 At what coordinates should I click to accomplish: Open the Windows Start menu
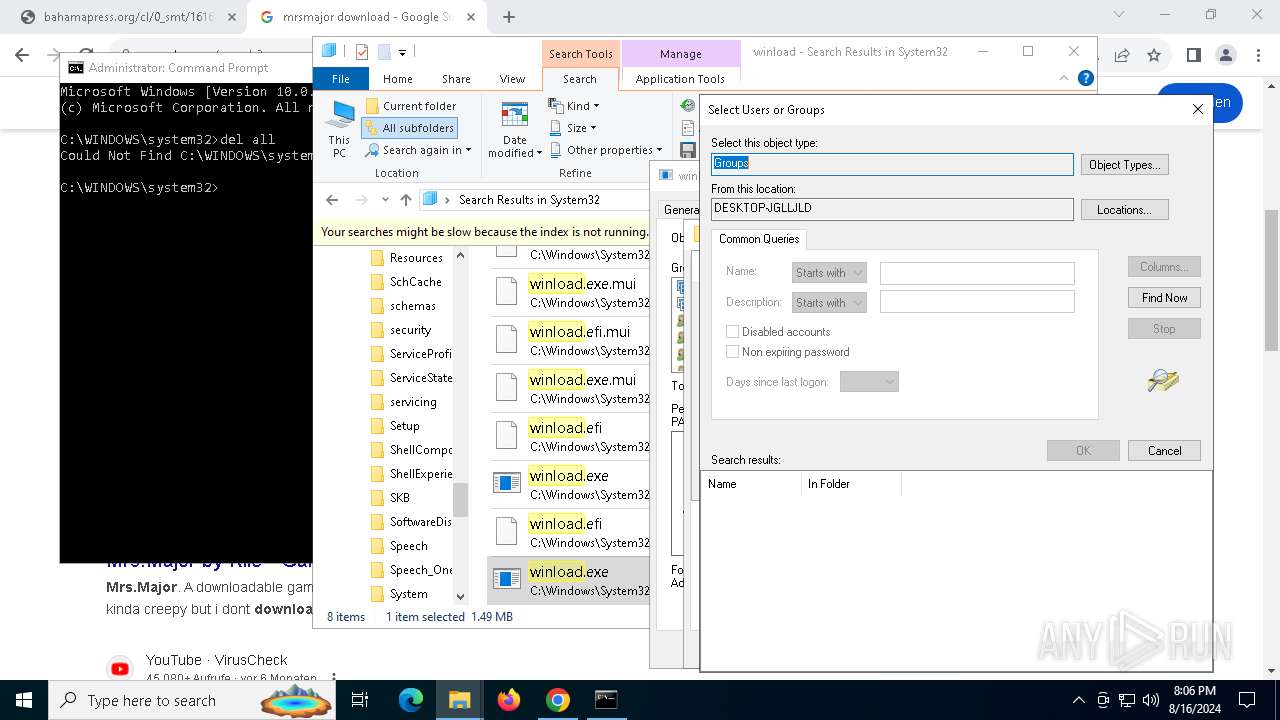point(24,700)
